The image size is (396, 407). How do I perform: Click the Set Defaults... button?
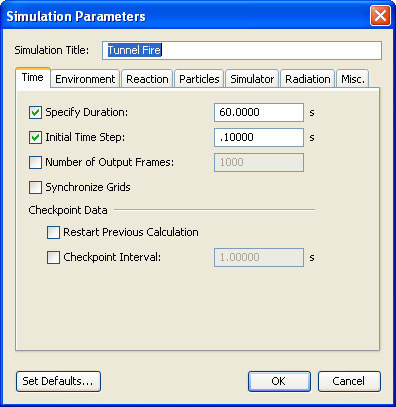tap(58, 381)
